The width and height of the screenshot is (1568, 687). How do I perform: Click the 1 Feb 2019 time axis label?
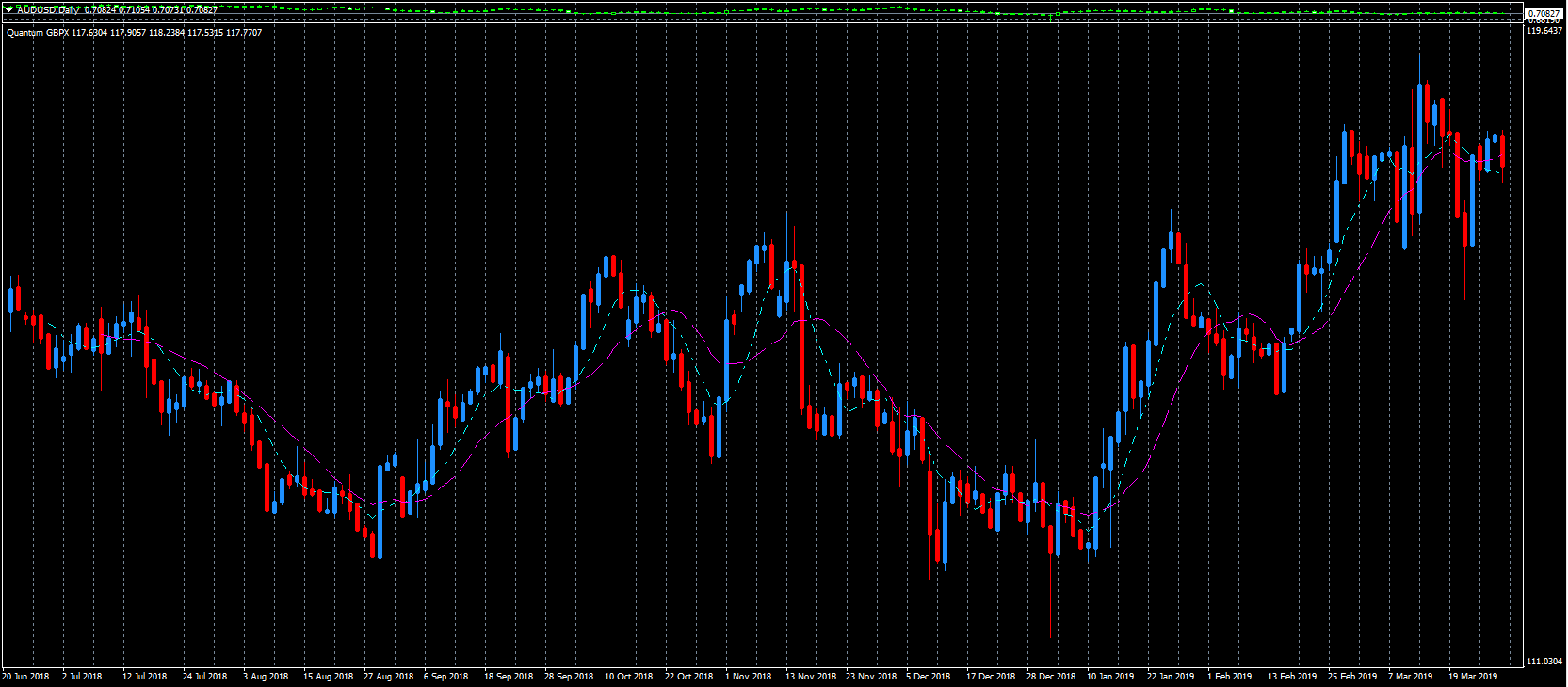1230,677
